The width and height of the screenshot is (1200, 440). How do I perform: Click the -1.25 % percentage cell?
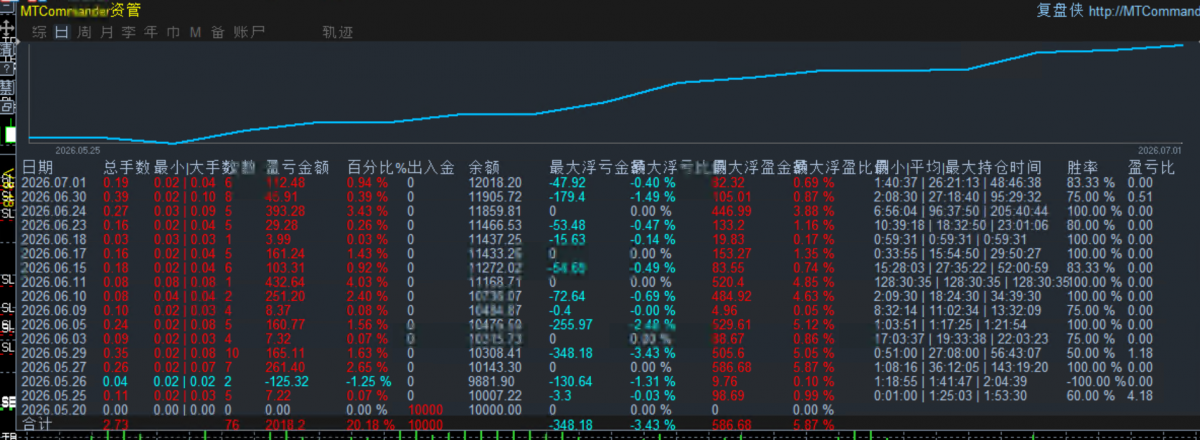pyautogui.click(x=369, y=382)
